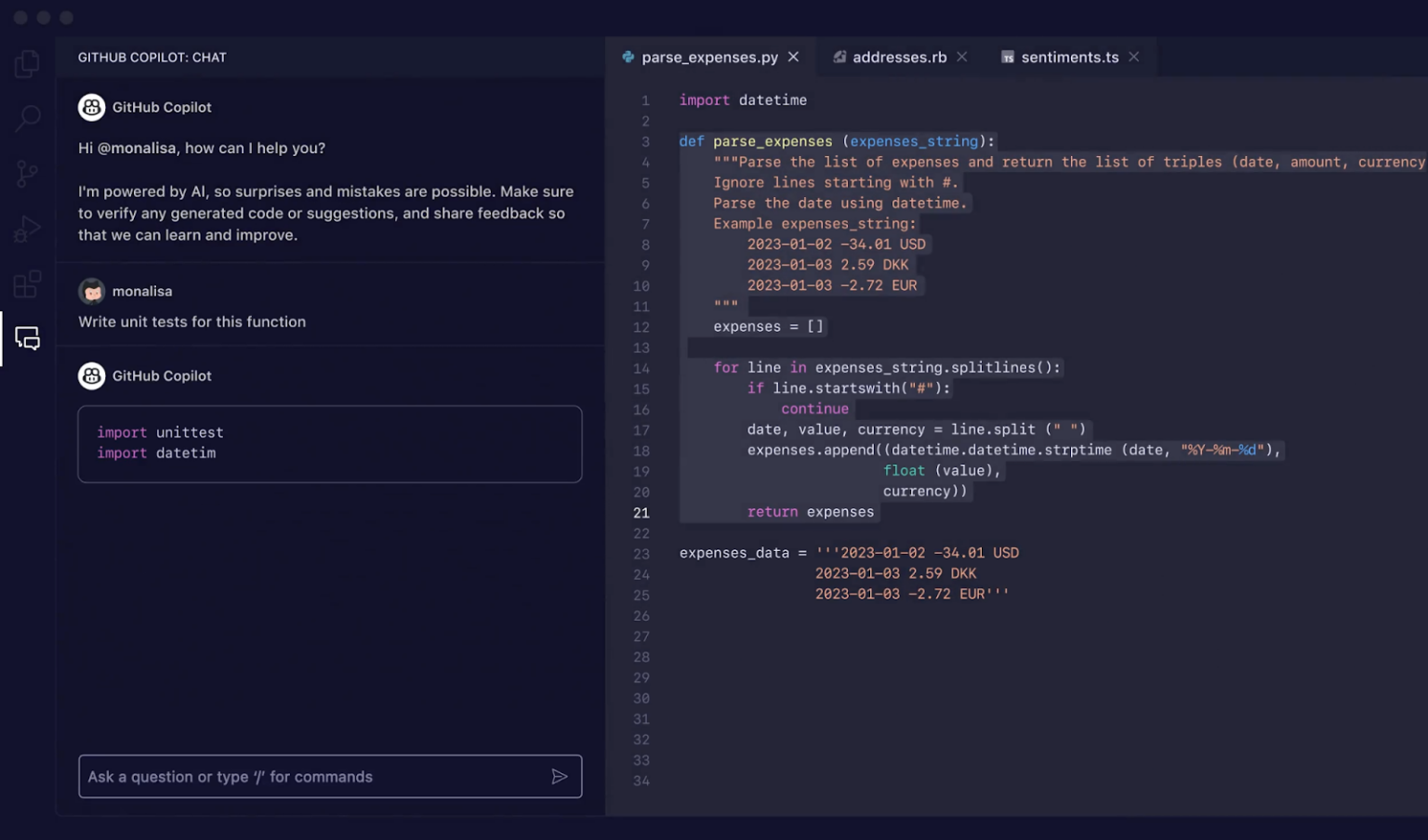The height and width of the screenshot is (840, 1428).
Task: Open the Explorer panel
Action: (x=27, y=62)
